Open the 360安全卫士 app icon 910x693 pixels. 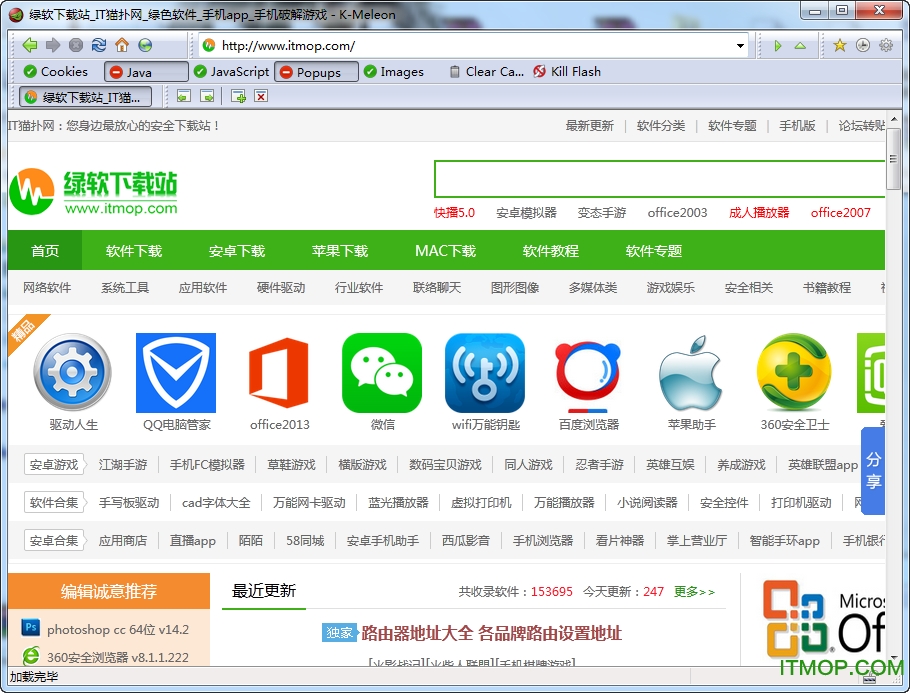(794, 373)
